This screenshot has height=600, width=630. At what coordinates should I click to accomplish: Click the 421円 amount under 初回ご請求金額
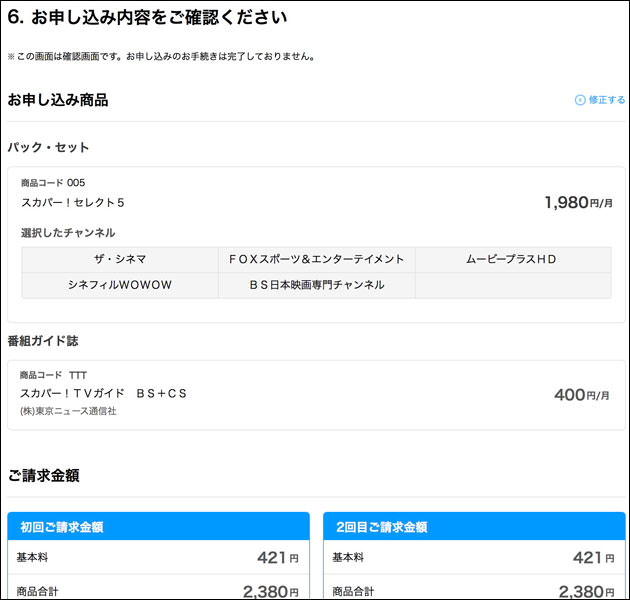point(278,558)
